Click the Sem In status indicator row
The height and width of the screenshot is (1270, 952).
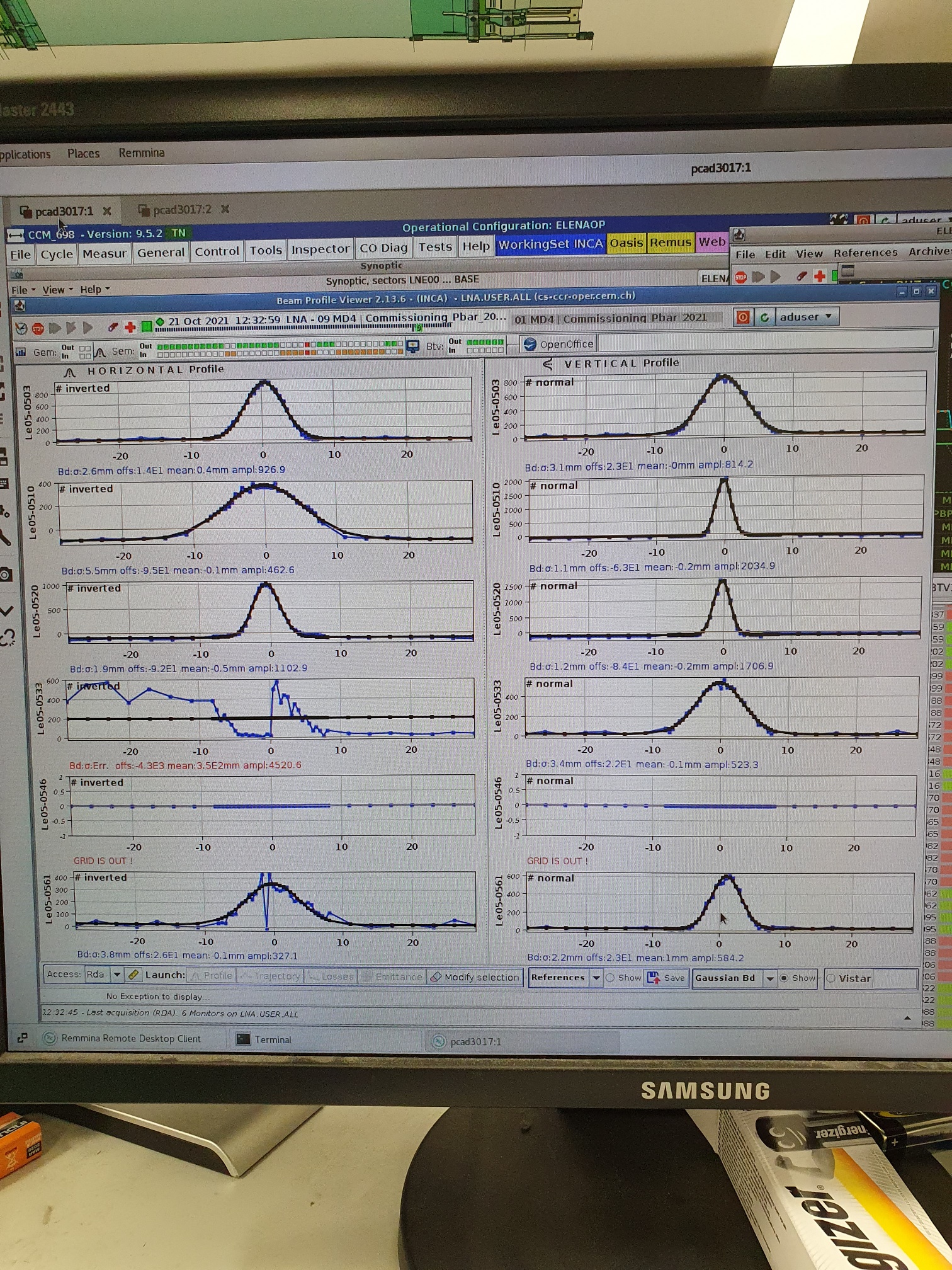click(280, 353)
